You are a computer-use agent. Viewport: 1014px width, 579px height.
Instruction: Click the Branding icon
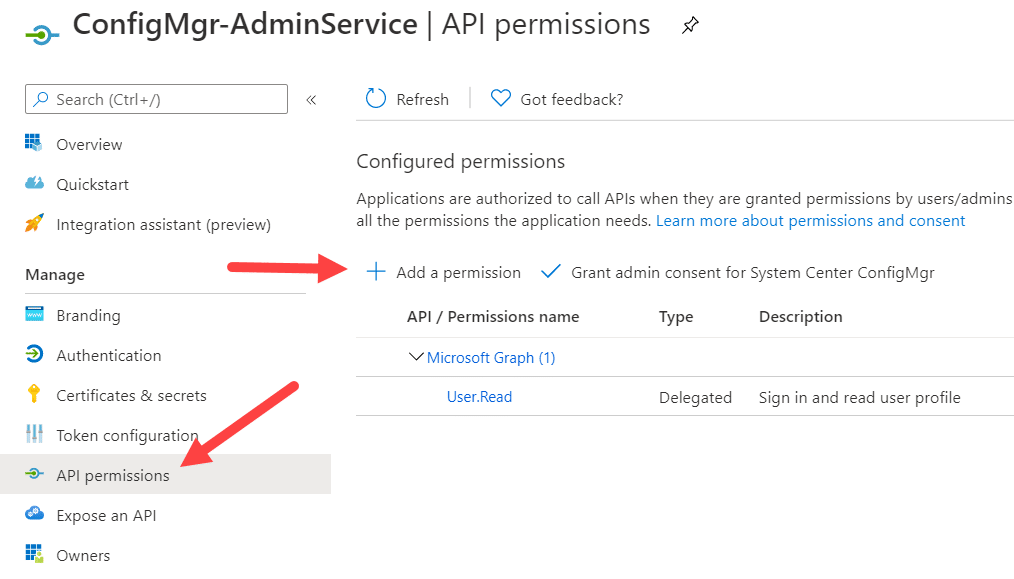(x=34, y=314)
